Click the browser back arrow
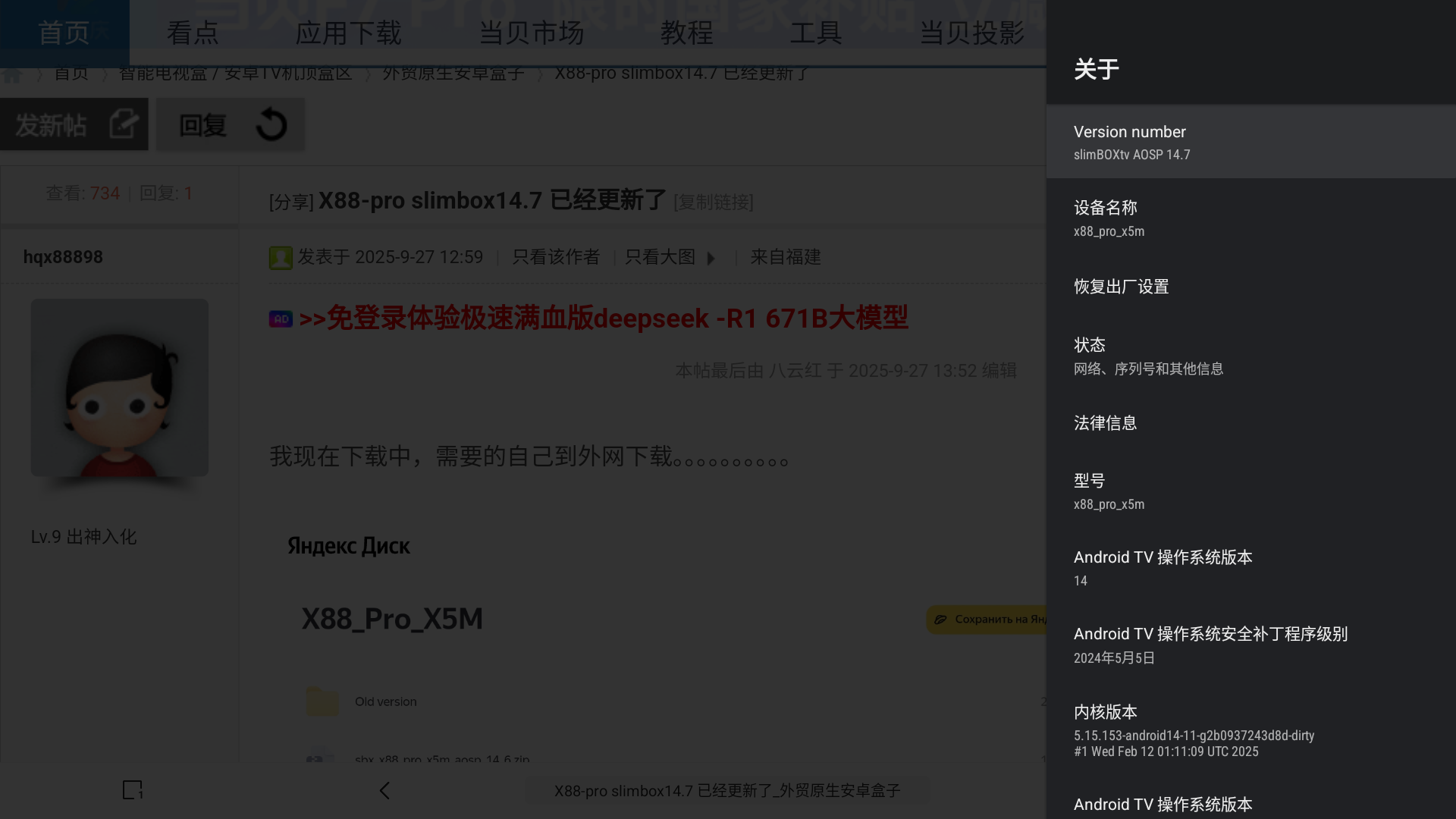The height and width of the screenshot is (819, 1456). click(x=384, y=790)
